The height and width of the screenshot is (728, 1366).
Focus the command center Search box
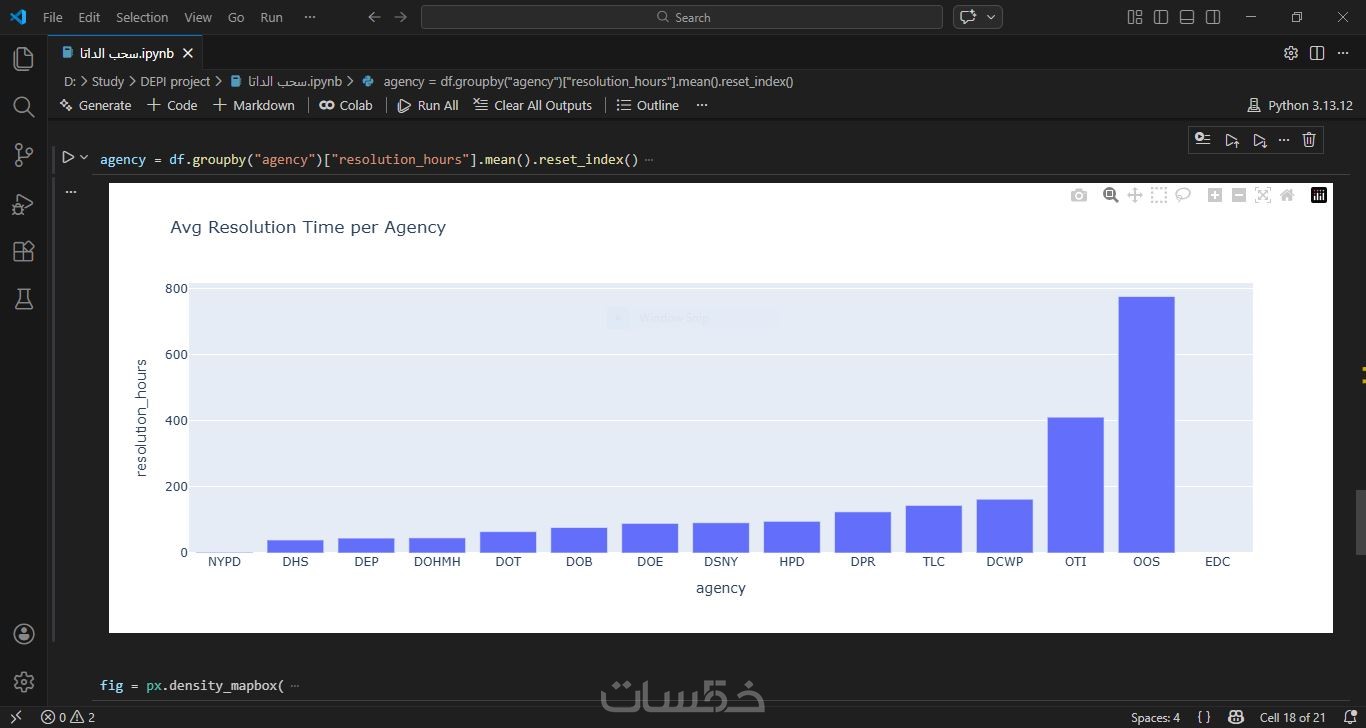tap(682, 17)
